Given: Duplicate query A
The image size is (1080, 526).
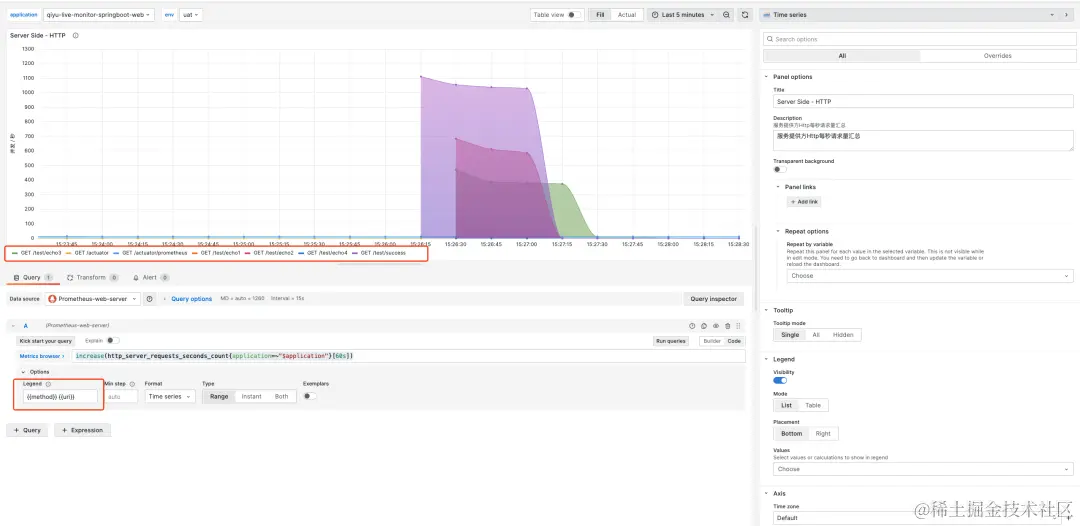Looking at the screenshot, I should (x=704, y=326).
